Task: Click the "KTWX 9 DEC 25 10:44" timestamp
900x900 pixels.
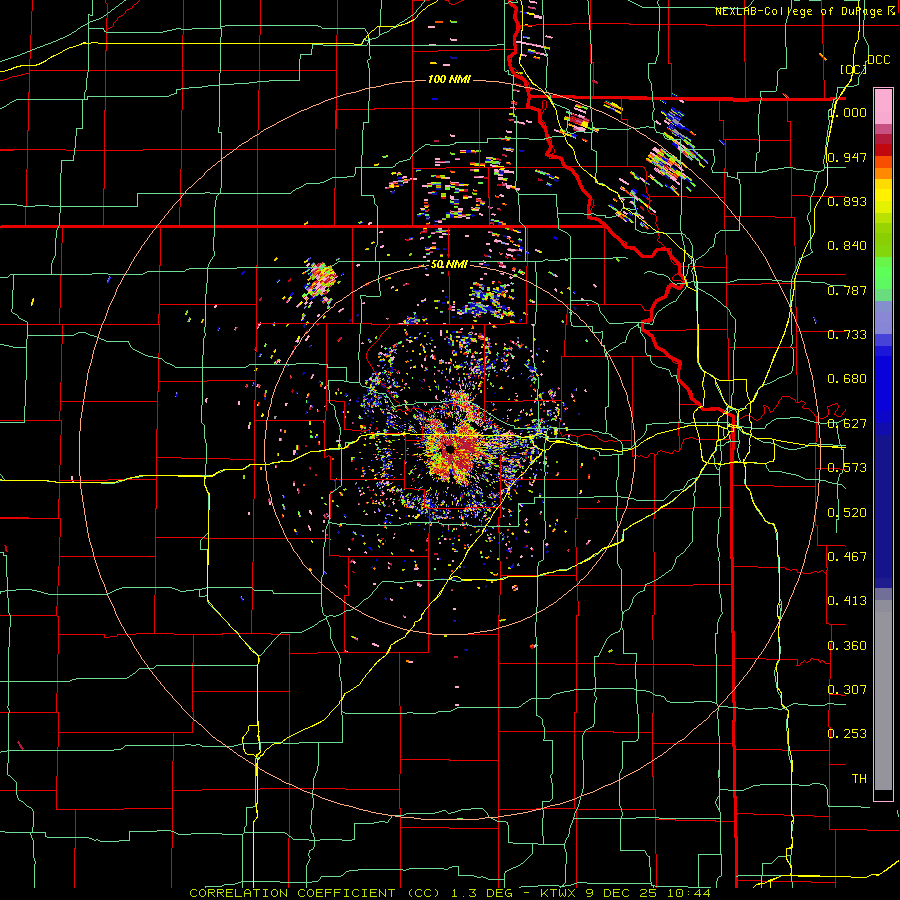Action: [x=625, y=893]
